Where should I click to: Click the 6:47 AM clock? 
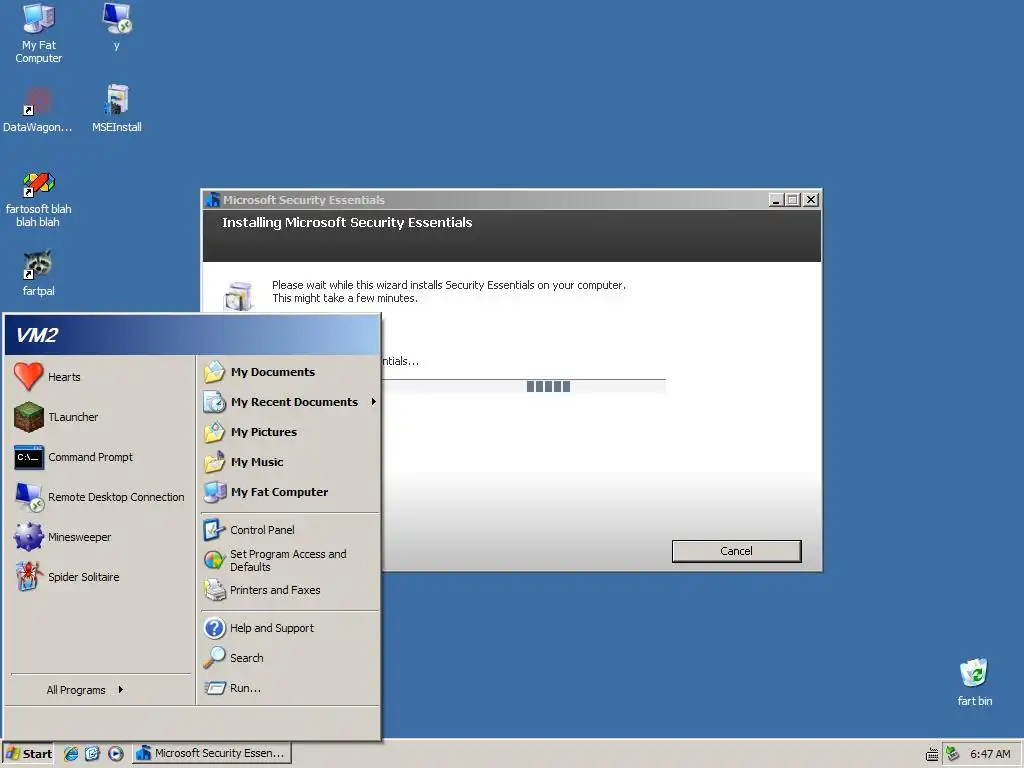coord(990,754)
